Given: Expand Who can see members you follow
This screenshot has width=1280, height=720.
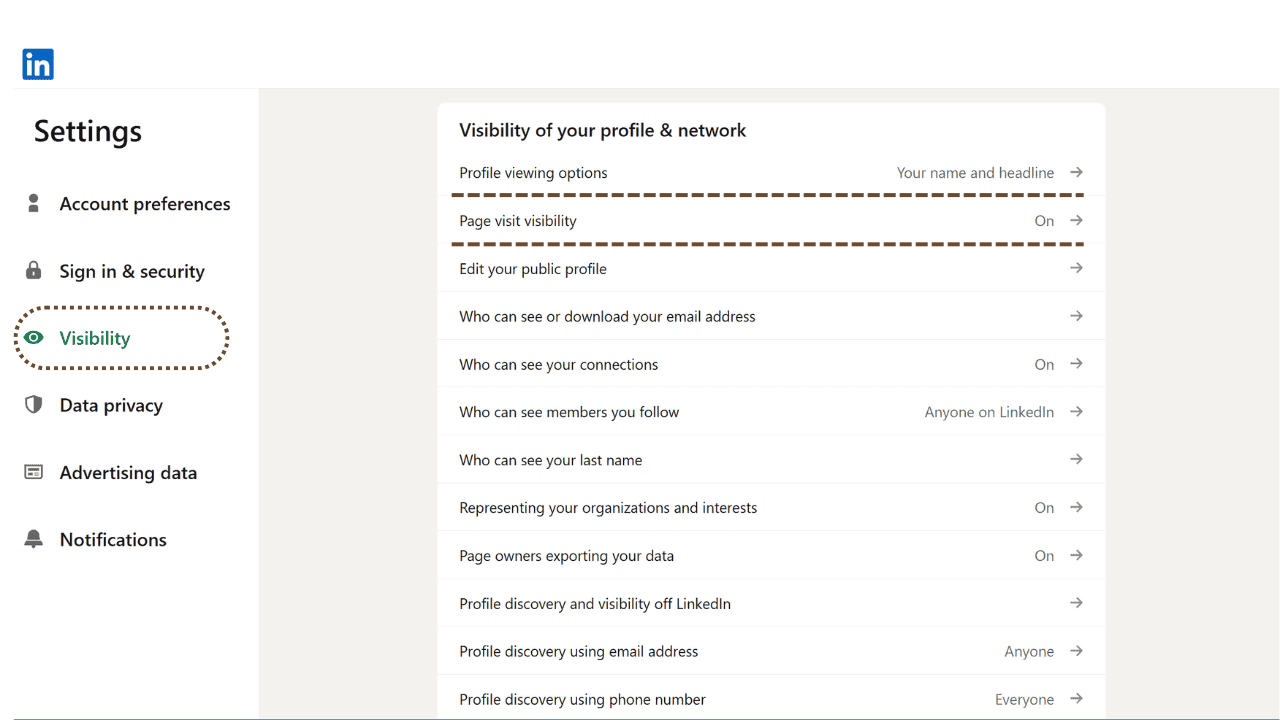Looking at the screenshot, I should 1076,412.
